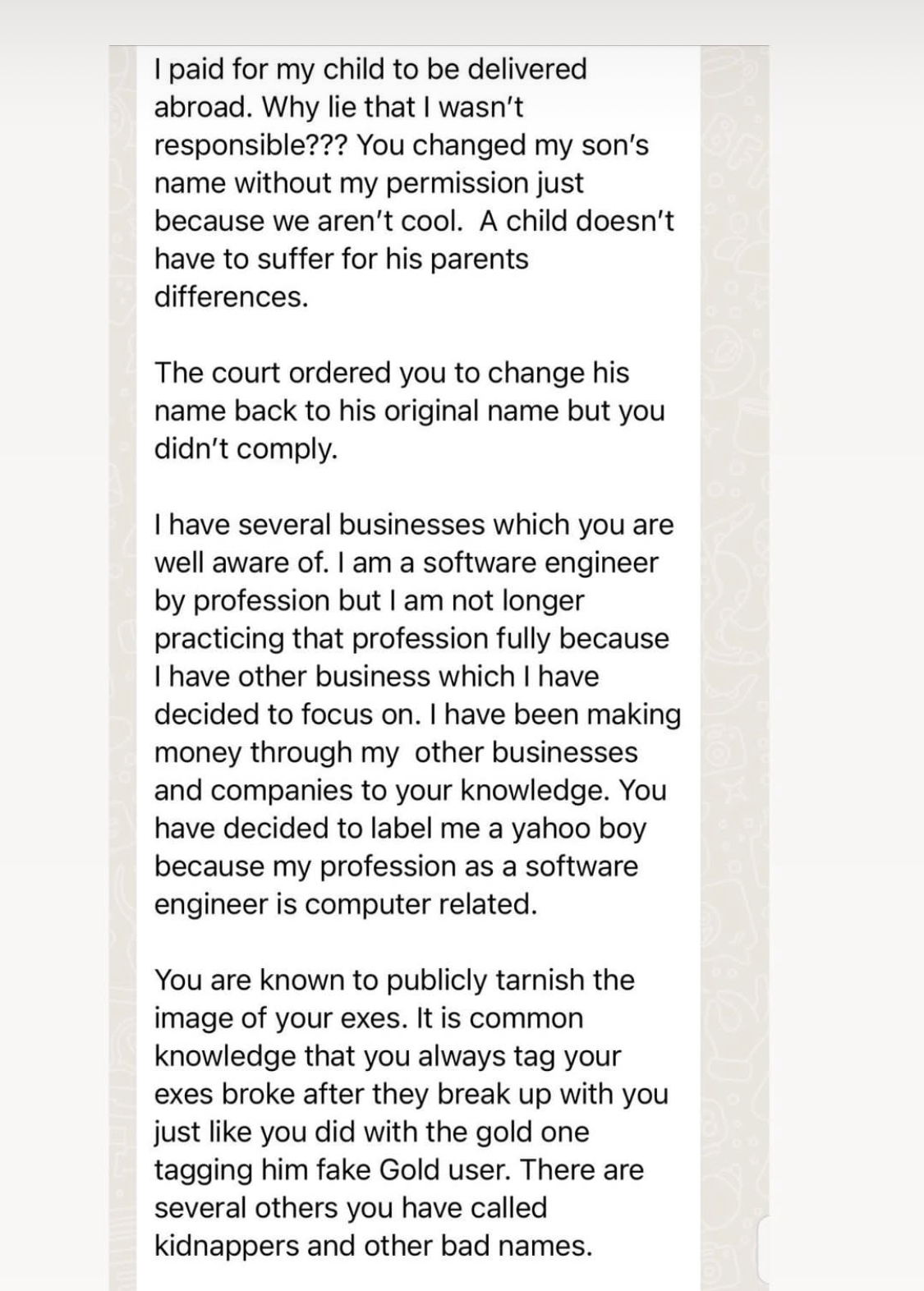Select the paragraph beginning "The court ordered you"

(409, 411)
